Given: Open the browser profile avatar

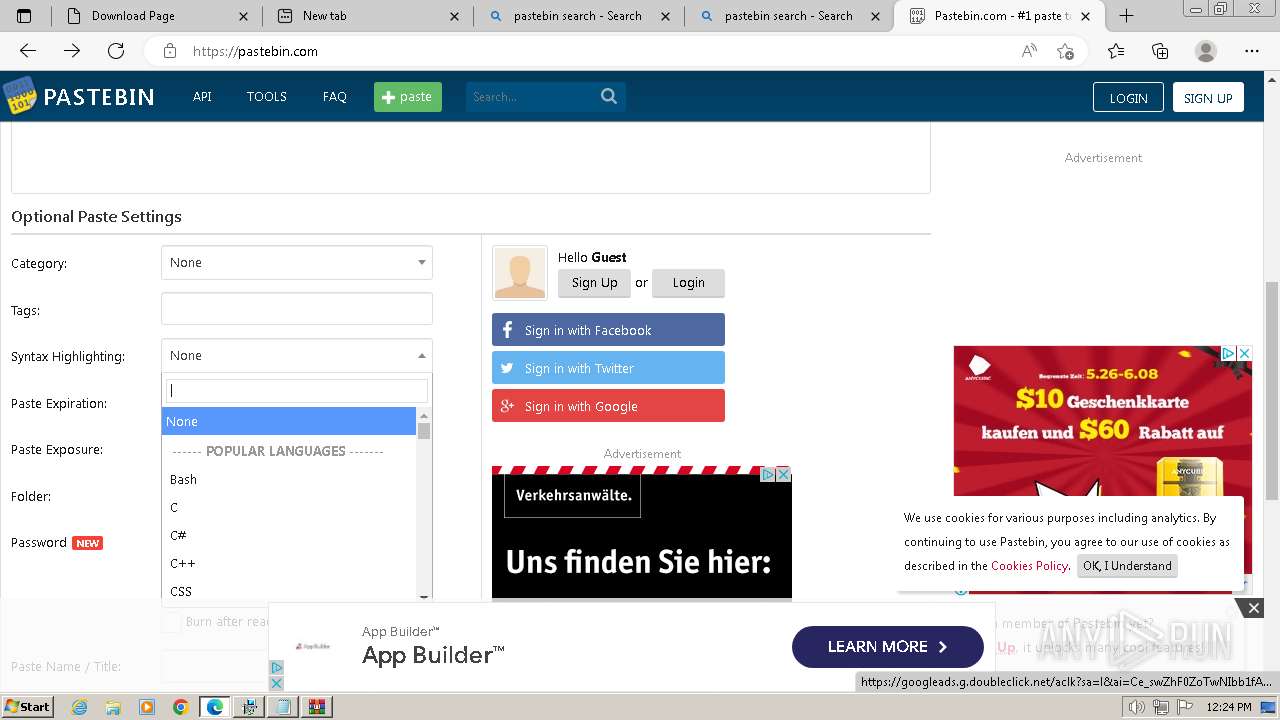Looking at the screenshot, I should (1206, 51).
